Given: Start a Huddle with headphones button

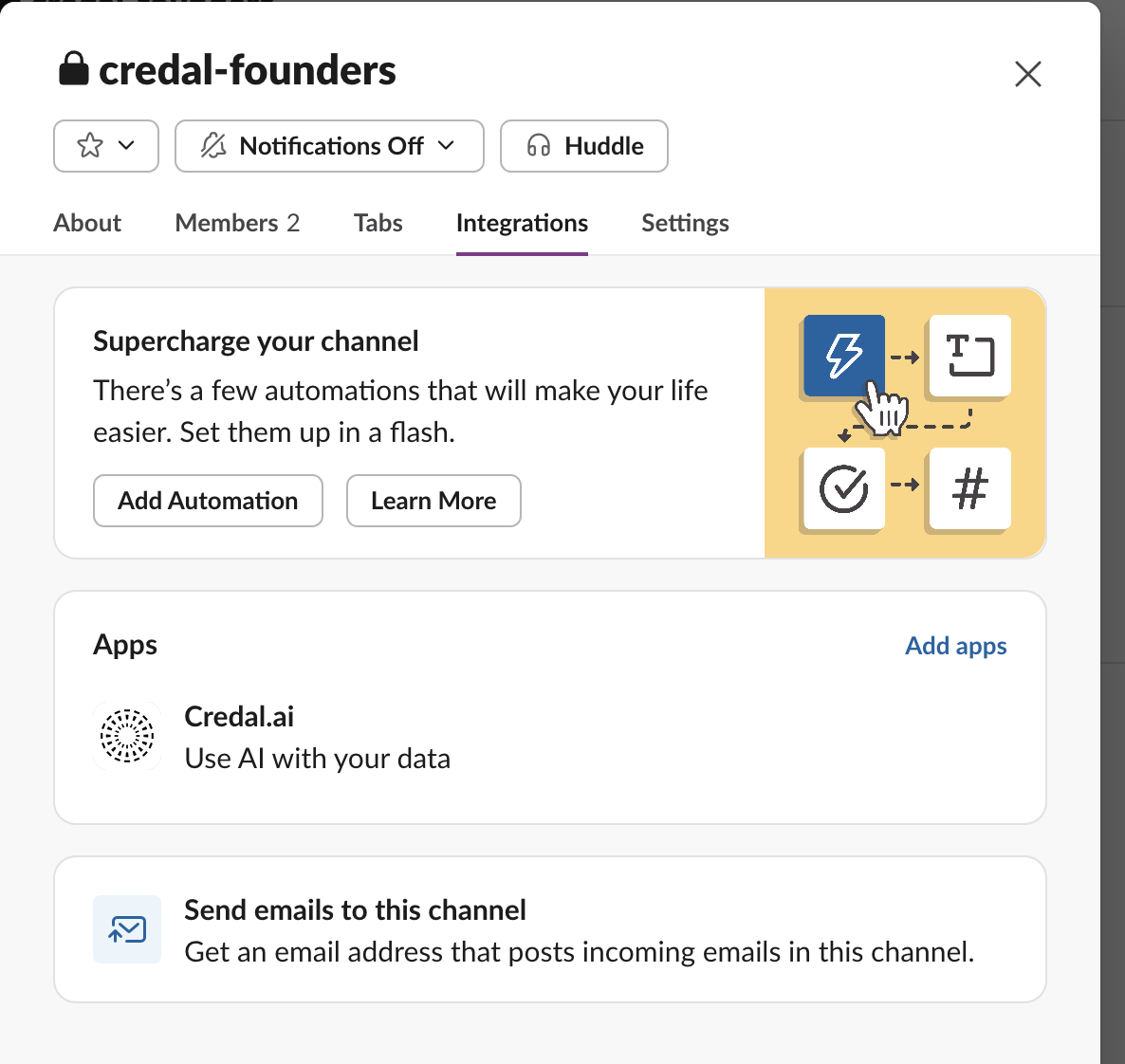Looking at the screenshot, I should [584, 146].
